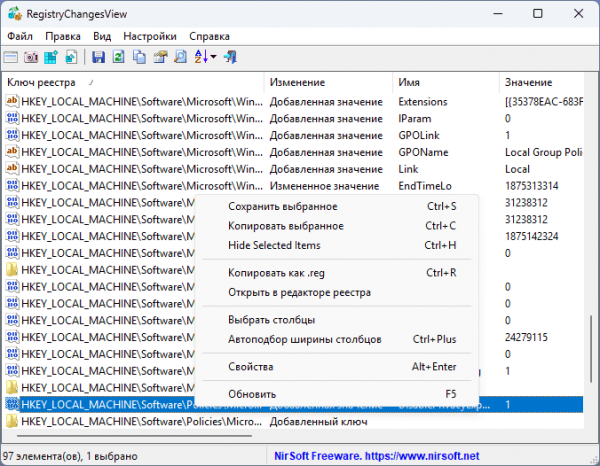Click the name cell GPOLink
This screenshot has height=466, width=600.
(419, 135)
